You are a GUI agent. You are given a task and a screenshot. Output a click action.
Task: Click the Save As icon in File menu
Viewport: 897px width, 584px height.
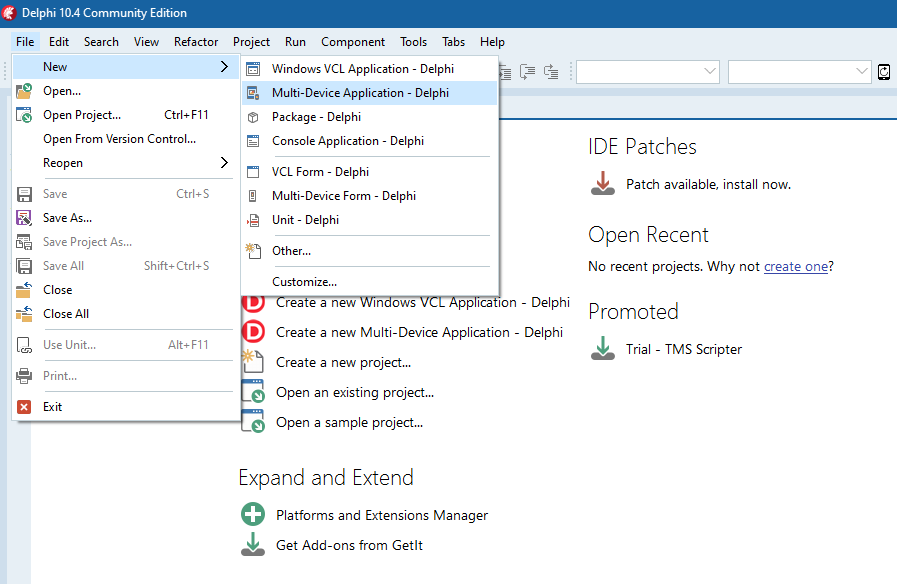point(23,218)
